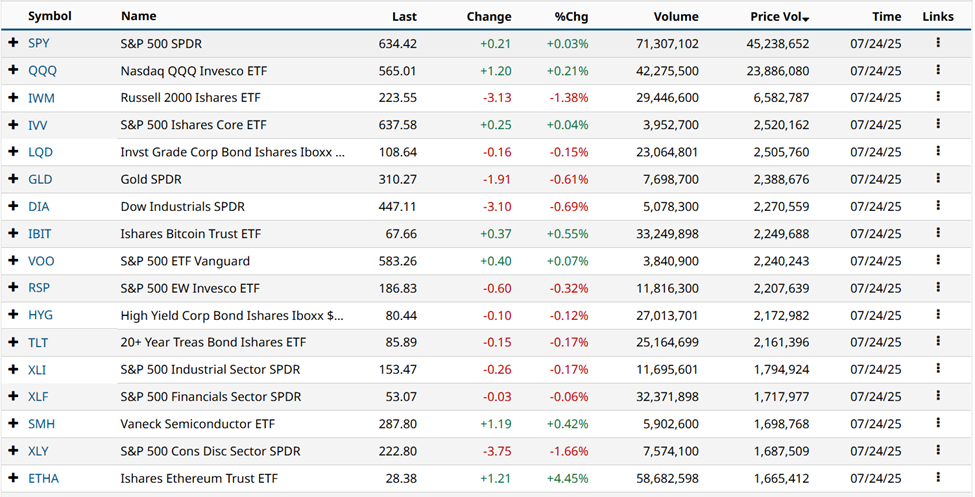
Task: Click the RSP ticker link
Action: click(39, 288)
